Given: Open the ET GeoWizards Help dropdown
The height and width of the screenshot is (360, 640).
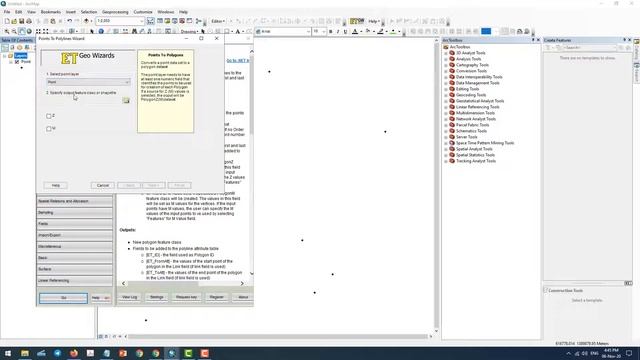Looking at the screenshot, I should tap(374, 21).
